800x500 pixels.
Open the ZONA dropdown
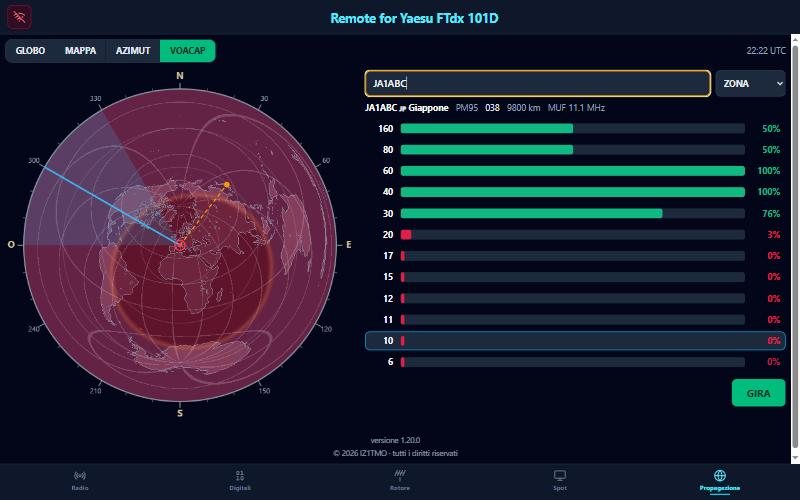point(750,84)
